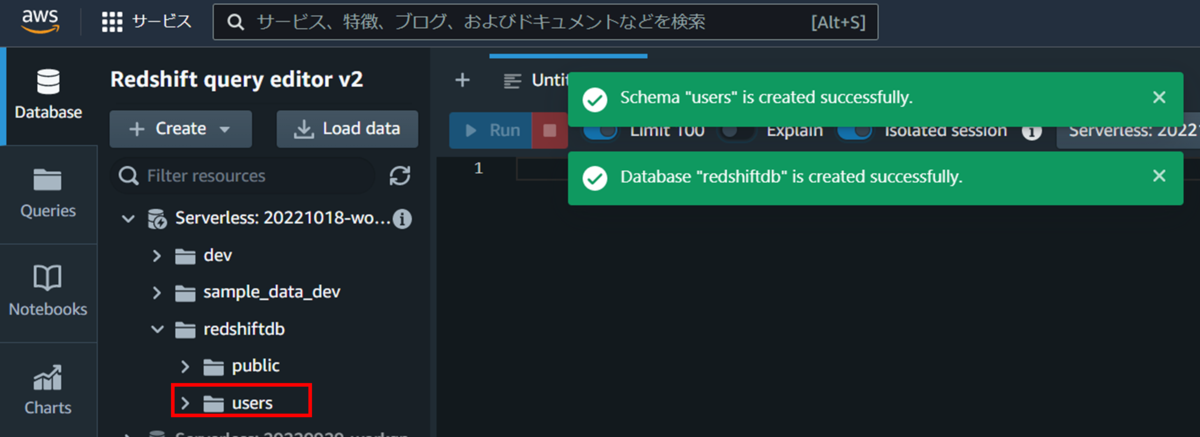Select the redshiftdb database label

click(243, 329)
